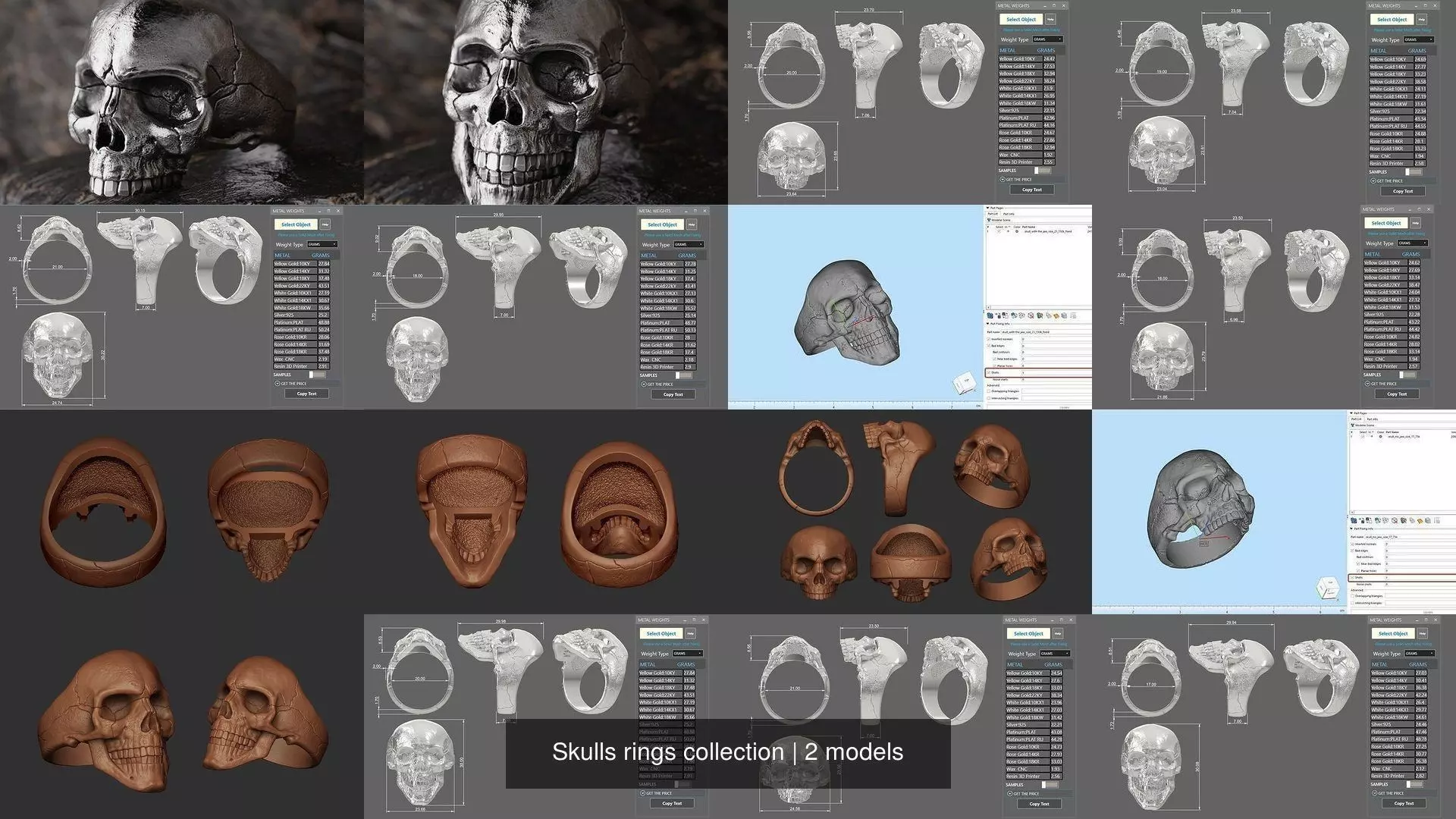This screenshot has height=819, width=1456.
Task: Toggle Inverted normals checkbox for skull_with_the_jaw
Action: click(988, 339)
